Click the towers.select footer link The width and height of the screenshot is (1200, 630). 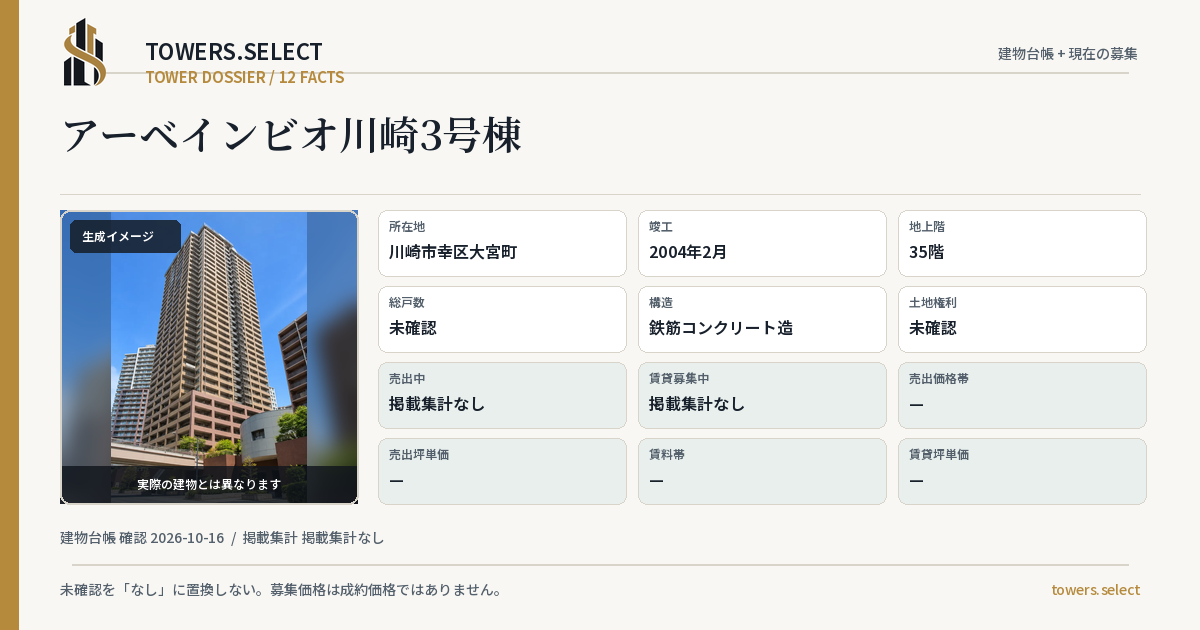tap(1095, 590)
